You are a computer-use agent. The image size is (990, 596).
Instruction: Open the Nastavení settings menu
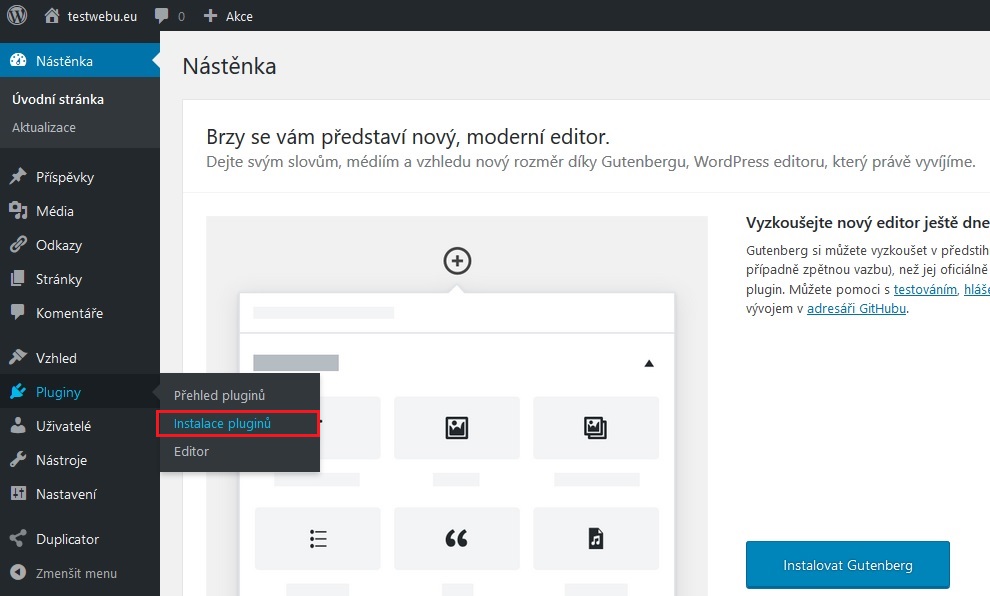pyautogui.click(x=65, y=494)
